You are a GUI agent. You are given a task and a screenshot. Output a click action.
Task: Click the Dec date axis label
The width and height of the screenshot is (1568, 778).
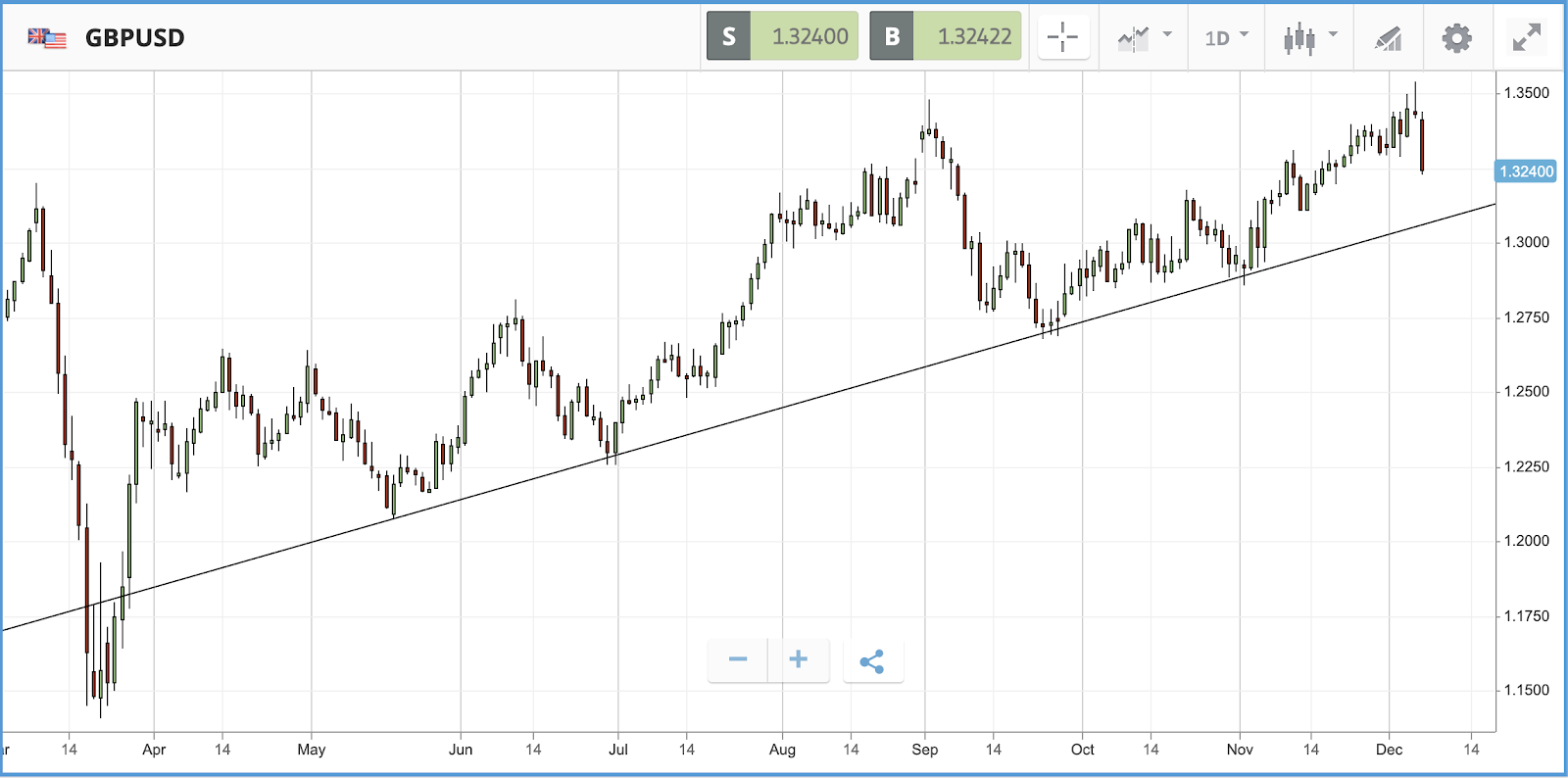(1389, 750)
